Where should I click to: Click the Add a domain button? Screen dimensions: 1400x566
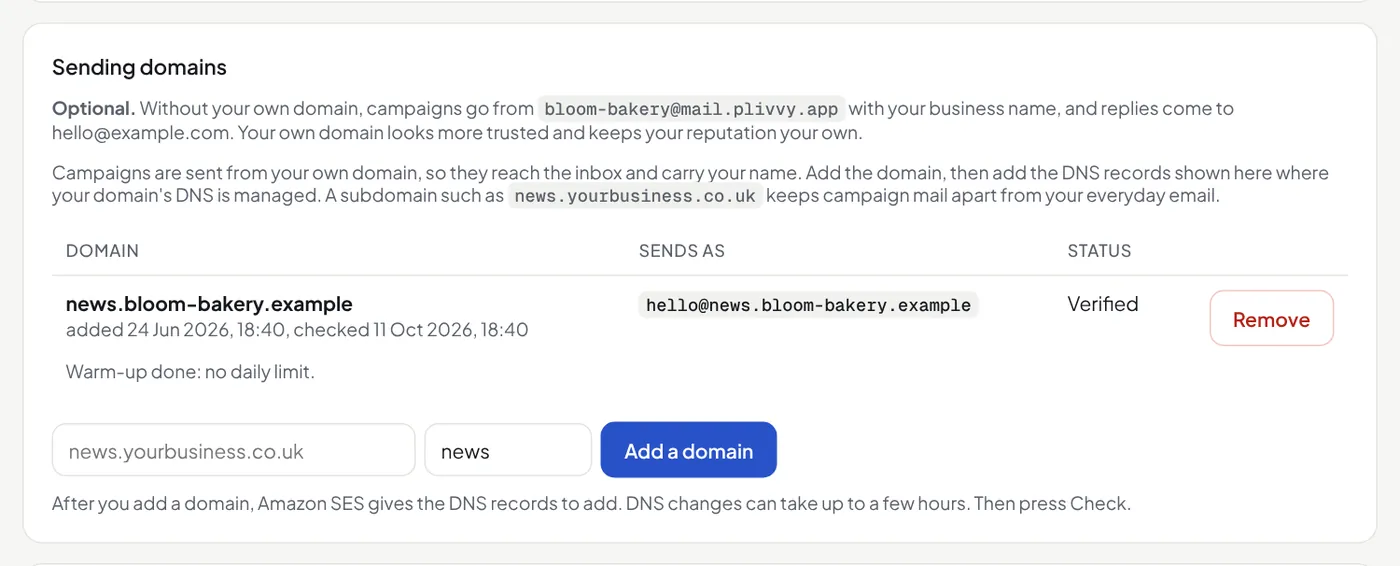(x=688, y=450)
